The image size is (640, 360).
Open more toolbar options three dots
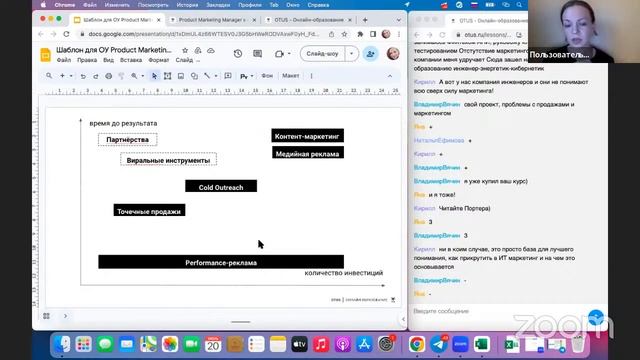click(311, 76)
